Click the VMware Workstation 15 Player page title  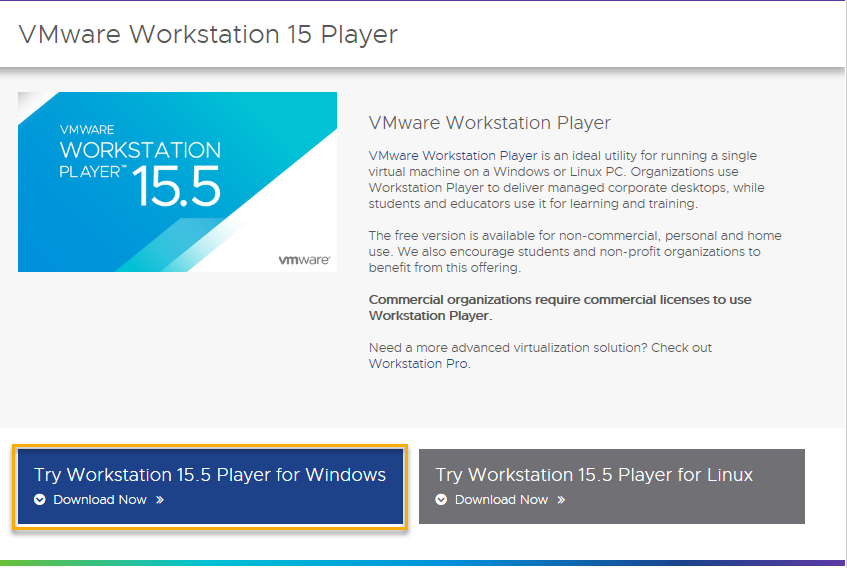point(208,35)
